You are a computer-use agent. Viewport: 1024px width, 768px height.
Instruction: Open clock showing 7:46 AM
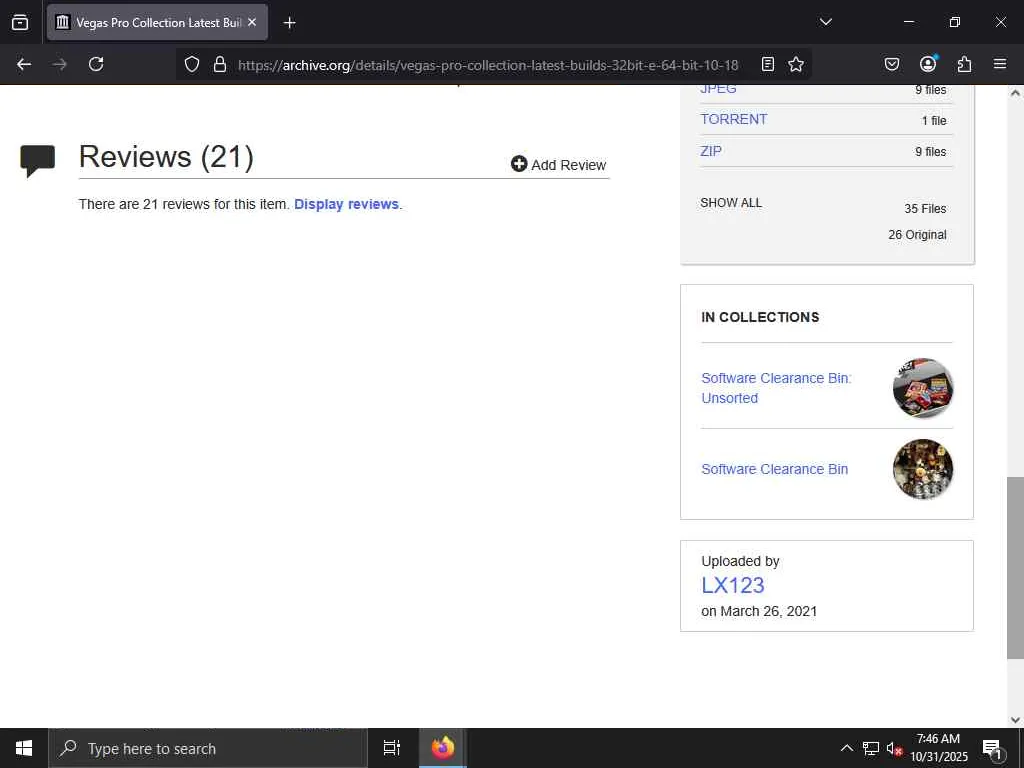[938, 748]
